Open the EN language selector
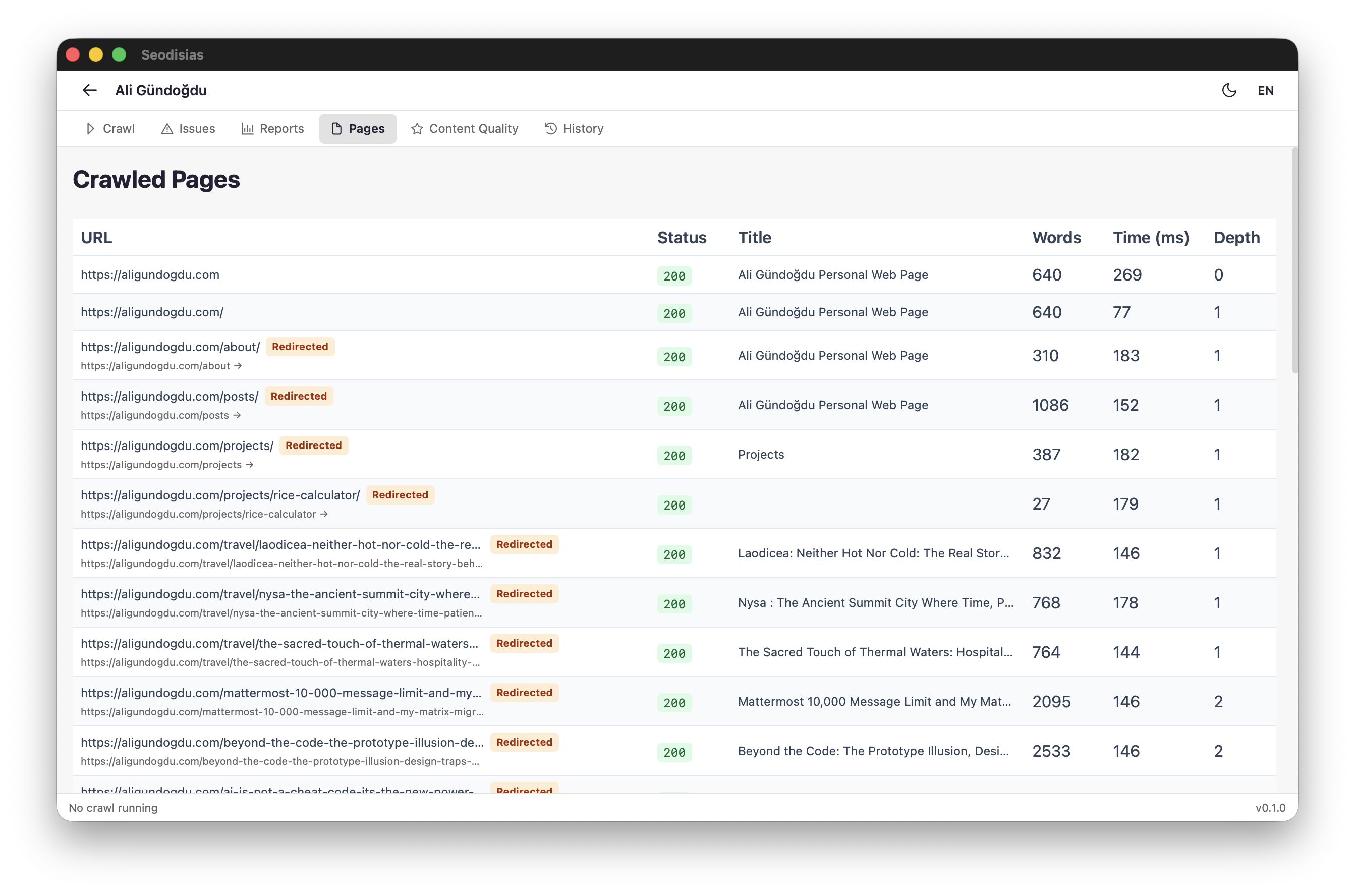The image size is (1355, 896). [x=1266, y=90]
